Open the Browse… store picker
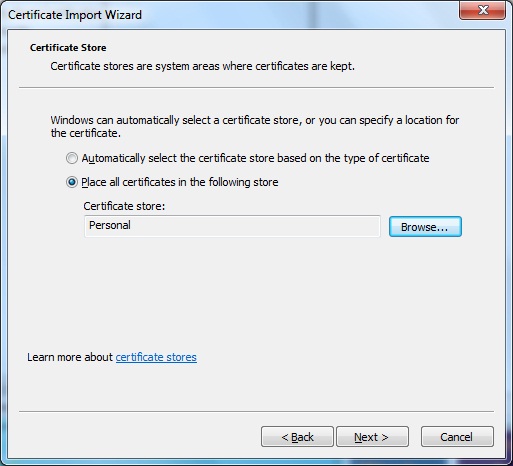Viewport: 513px width, 466px height. pos(425,227)
